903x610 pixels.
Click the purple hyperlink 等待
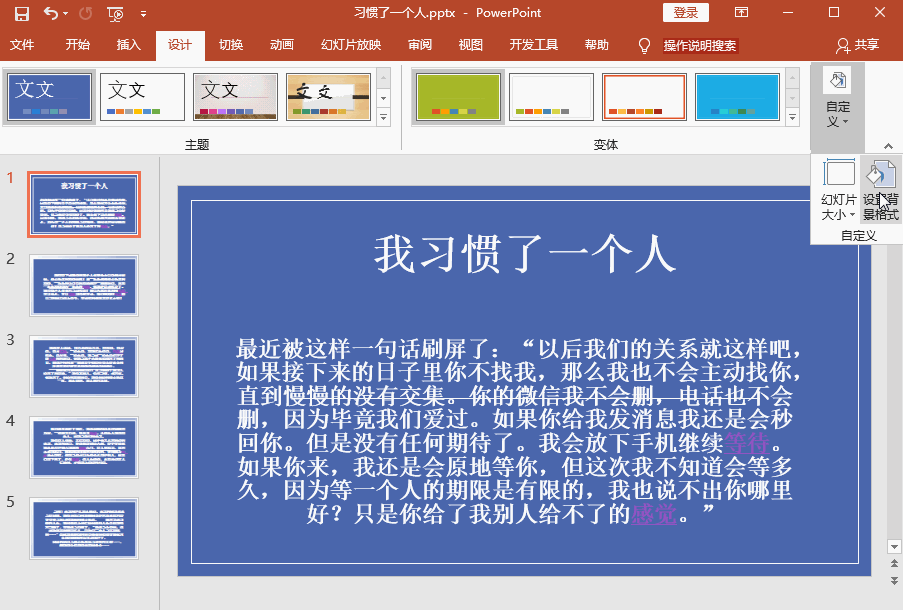tap(747, 442)
